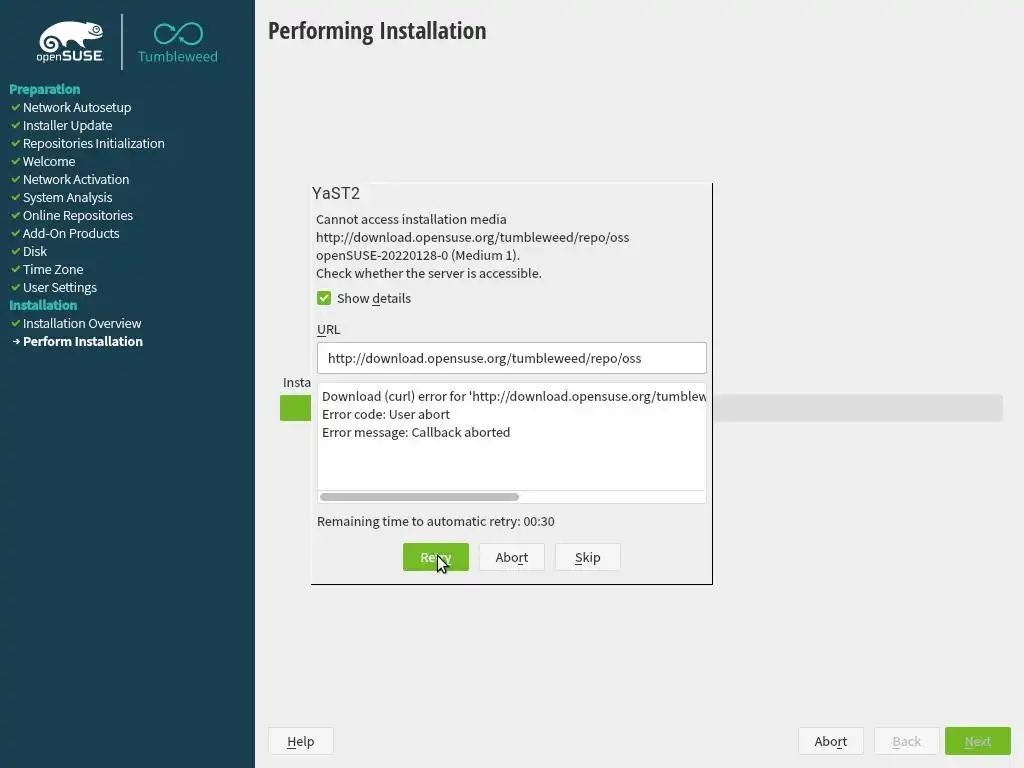The height and width of the screenshot is (768, 1024).
Task: Click the horizontal scrollbar in error details
Action: (x=419, y=497)
